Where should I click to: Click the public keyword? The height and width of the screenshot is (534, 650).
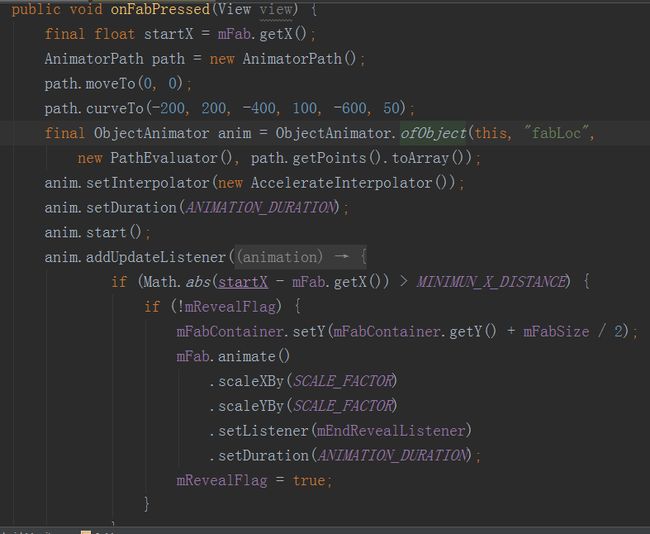point(36,9)
